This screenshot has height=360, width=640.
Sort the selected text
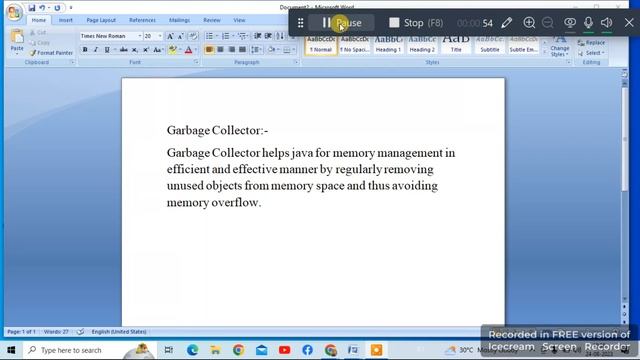pos(280,36)
